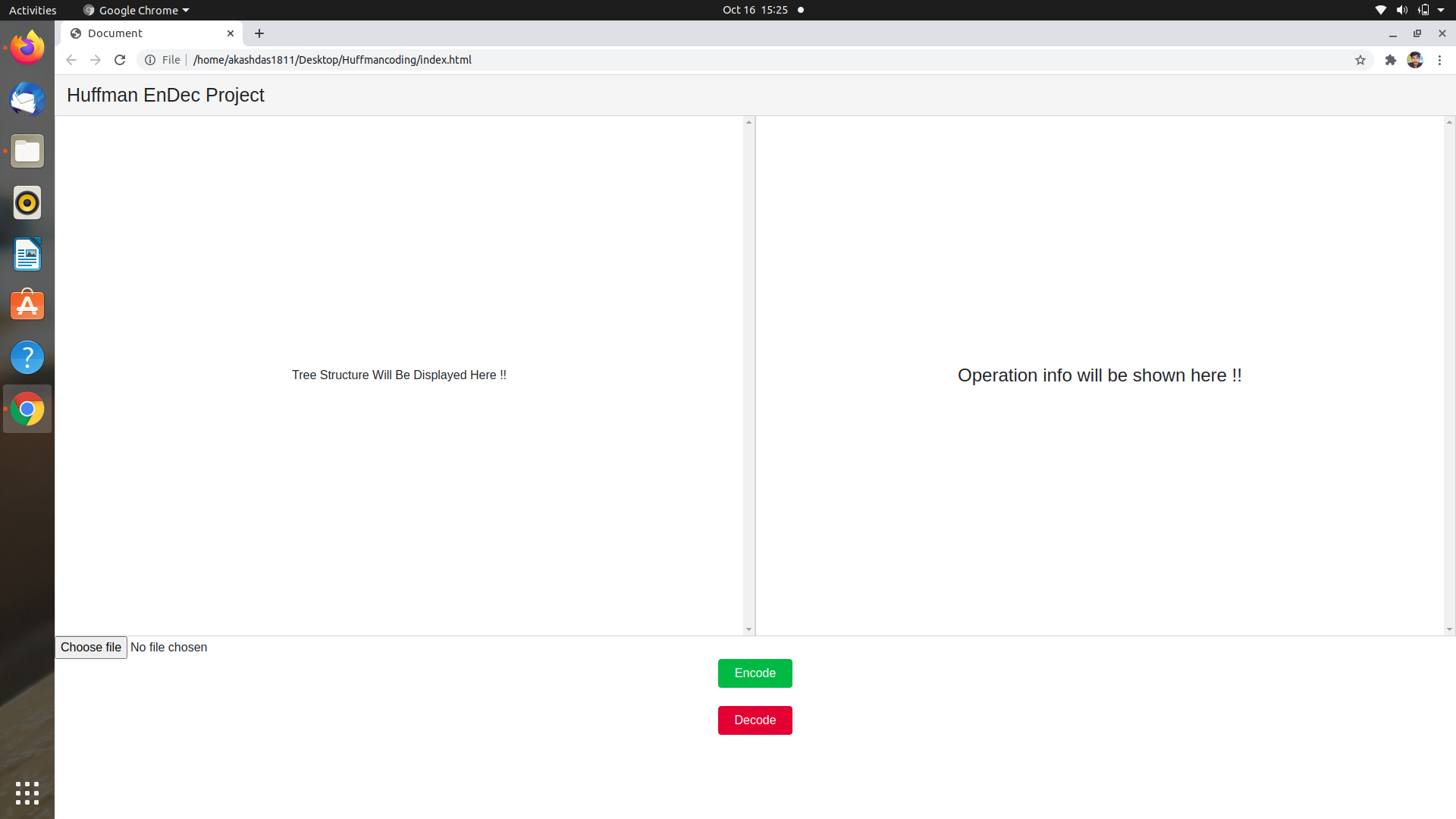
Task: Open Rhythmbox music player in dock
Action: coord(27,202)
